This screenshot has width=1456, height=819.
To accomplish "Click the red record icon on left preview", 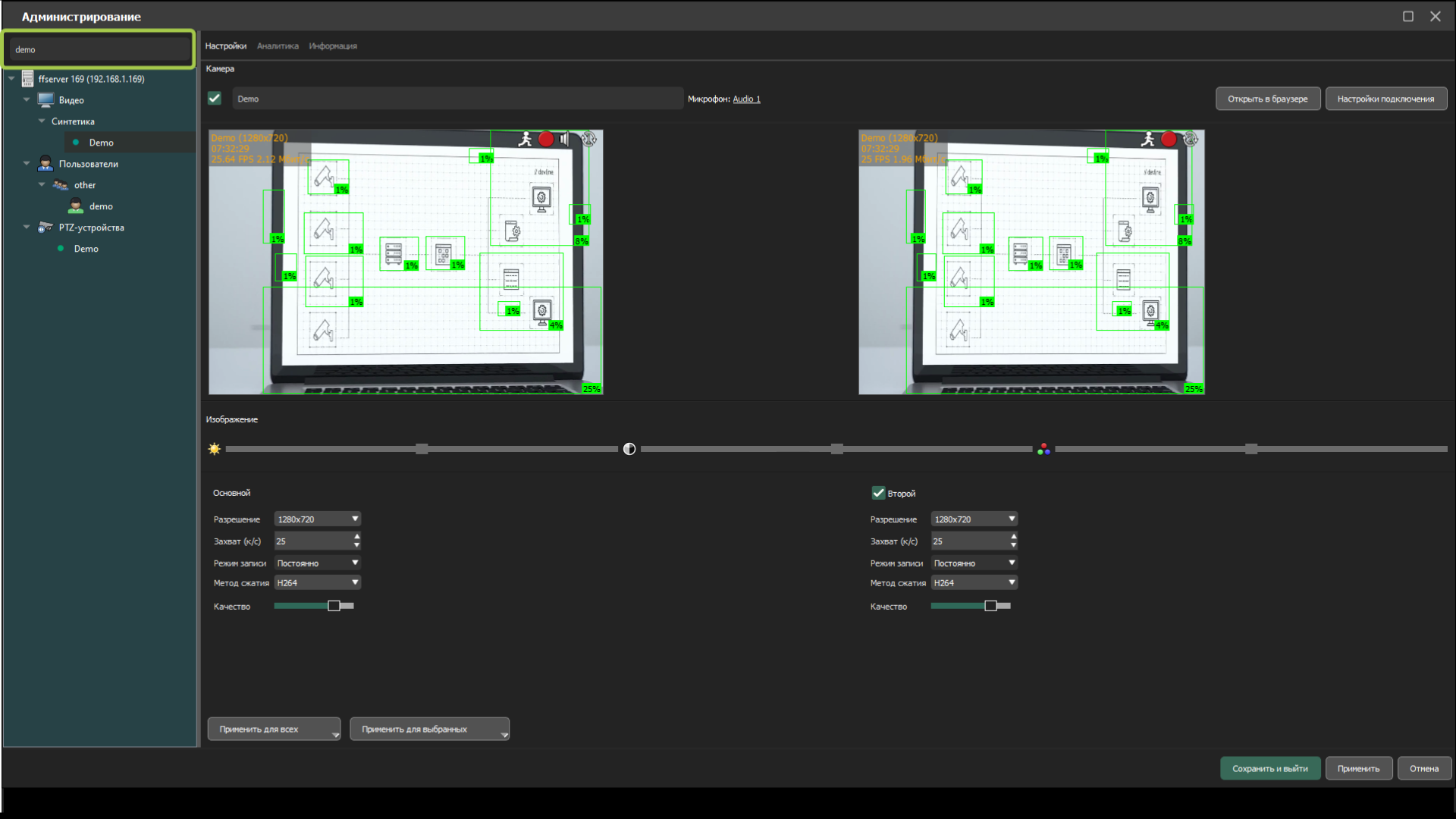I will pos(546,139).
